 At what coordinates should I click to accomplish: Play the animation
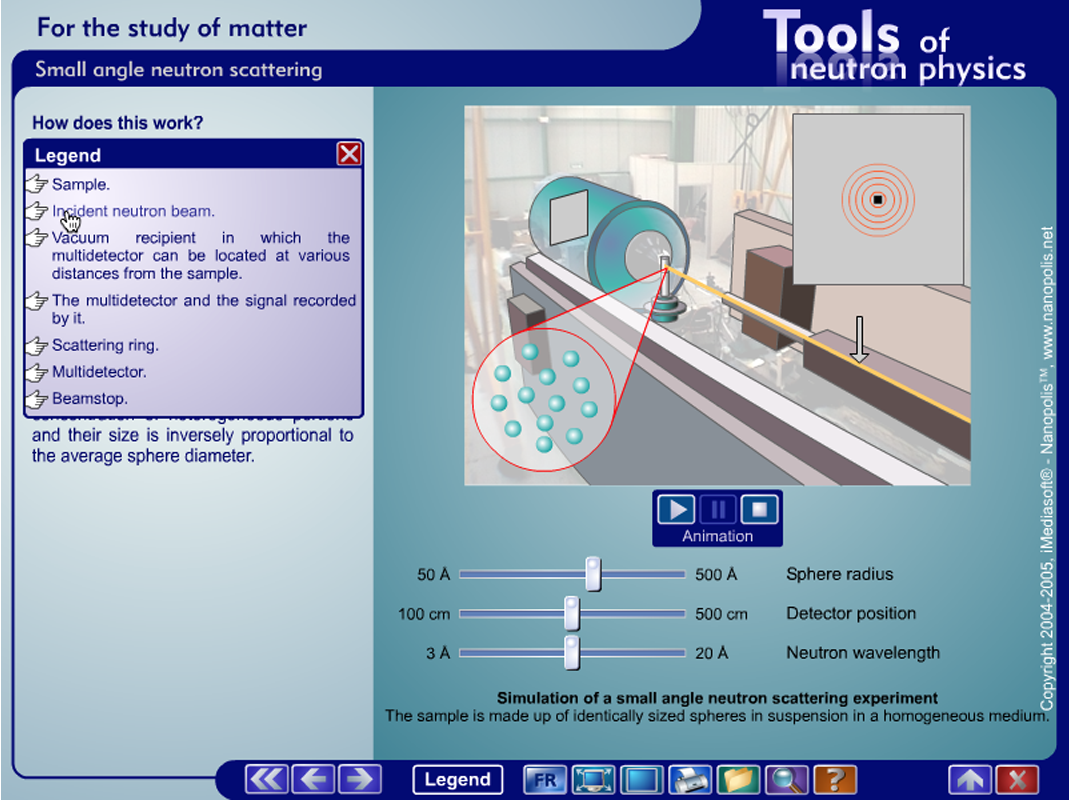[x=676, y=509]
